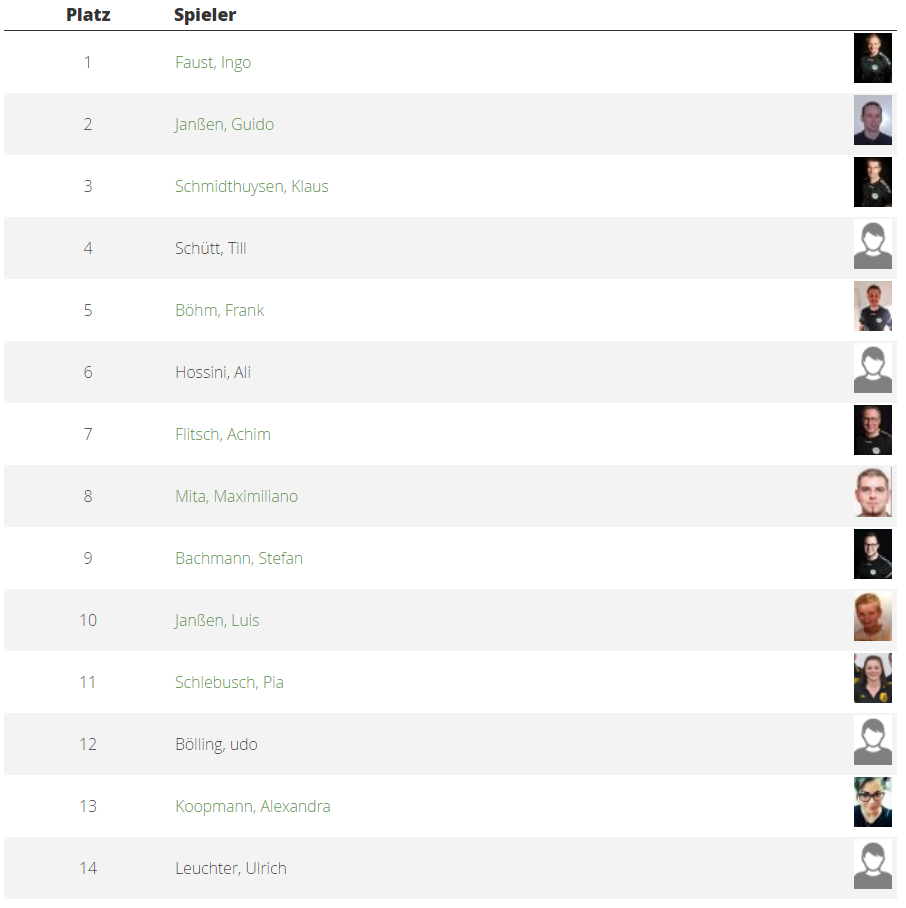Open Guido Janßen's profile picture
This screenshot has width=906, height=908.
click(872, 120)
